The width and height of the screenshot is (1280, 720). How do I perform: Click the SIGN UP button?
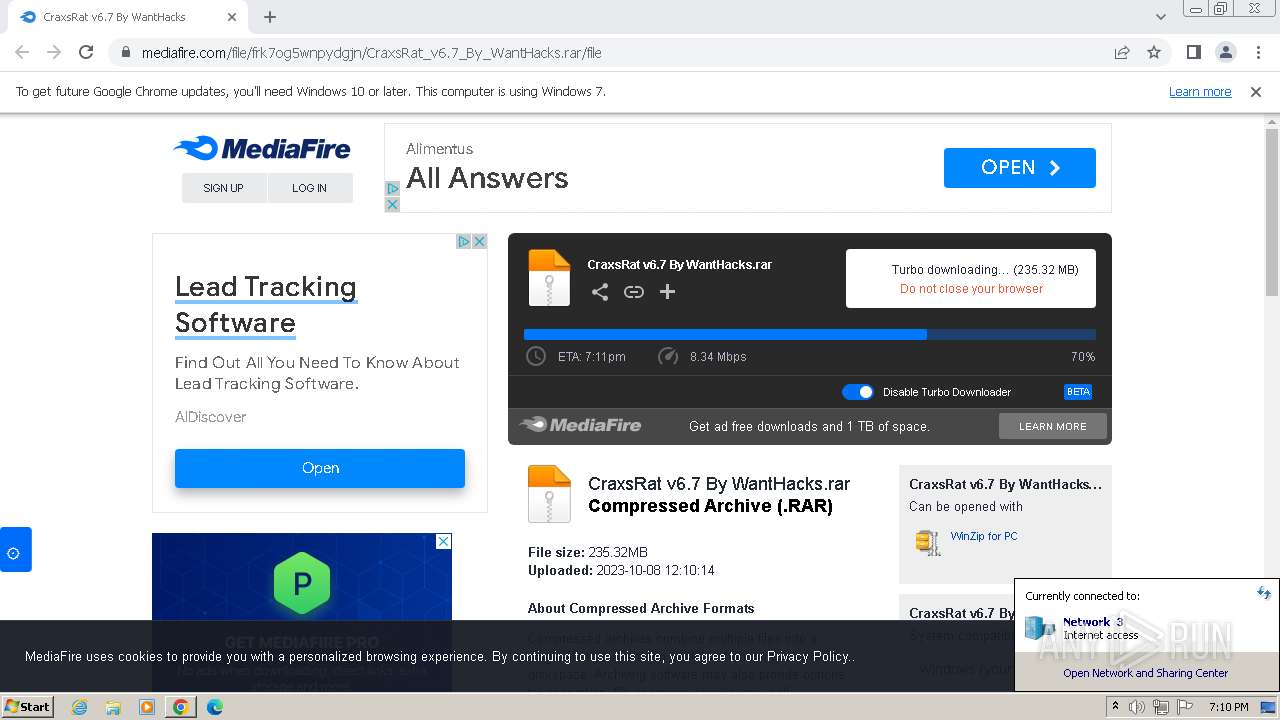(x=224, y=188)
